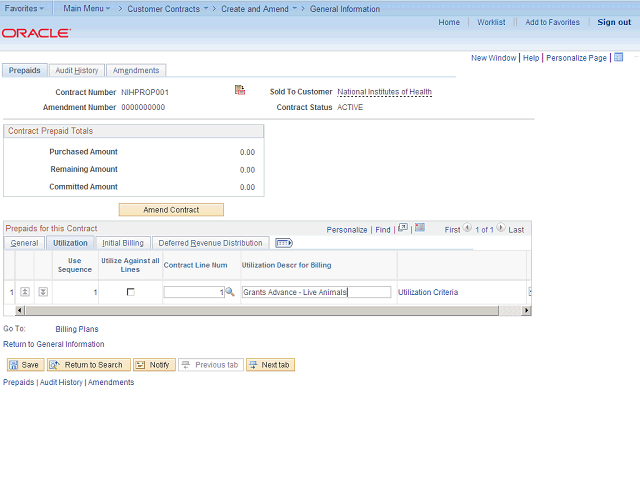
Task: Download the Prepaids grid to spreadsheet icon
Action: (x=420, y=227)
